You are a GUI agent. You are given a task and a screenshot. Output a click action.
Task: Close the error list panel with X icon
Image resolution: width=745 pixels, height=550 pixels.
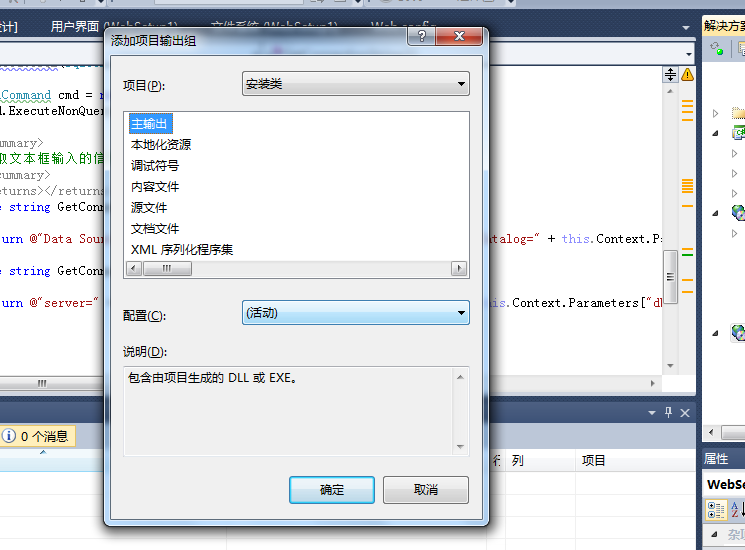685,413
